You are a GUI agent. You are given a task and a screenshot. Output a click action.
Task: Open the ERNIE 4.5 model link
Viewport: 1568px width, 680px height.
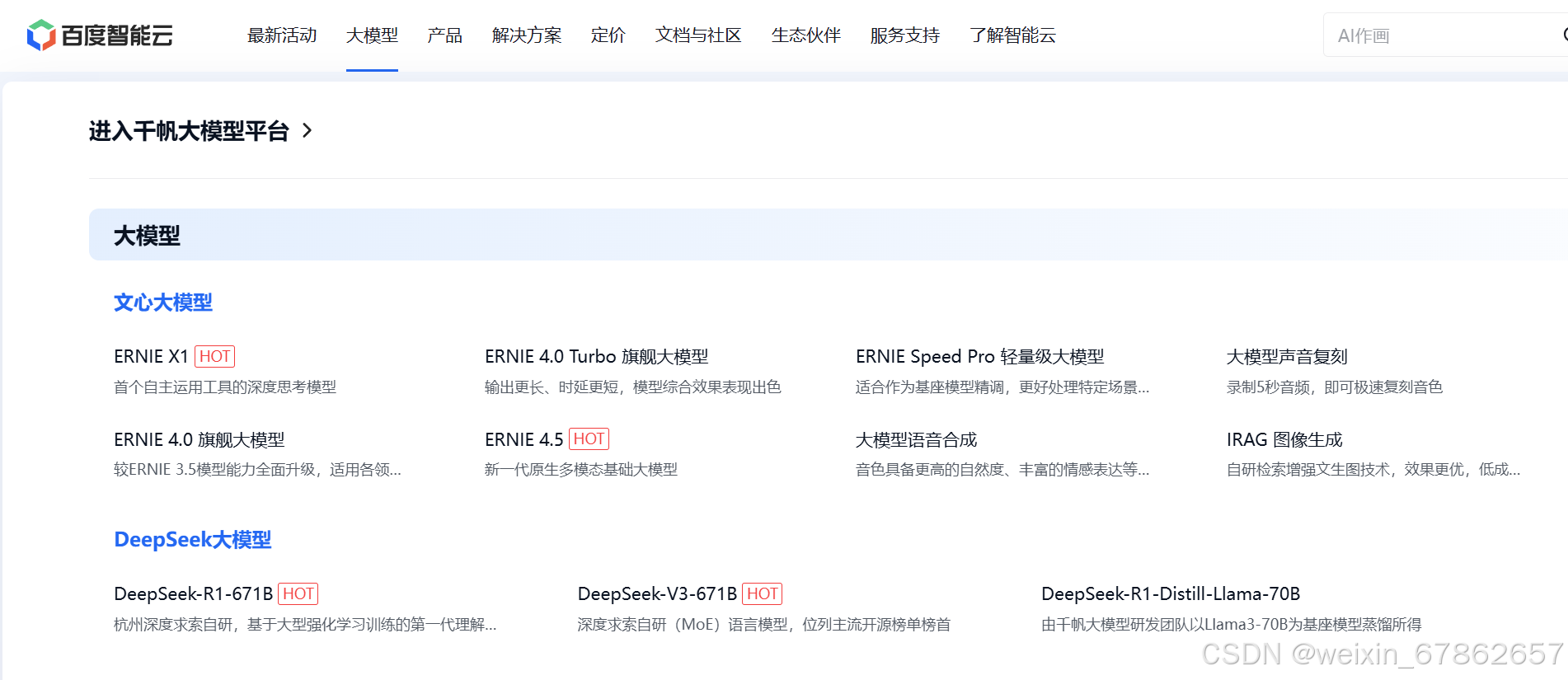click(524, 439)
